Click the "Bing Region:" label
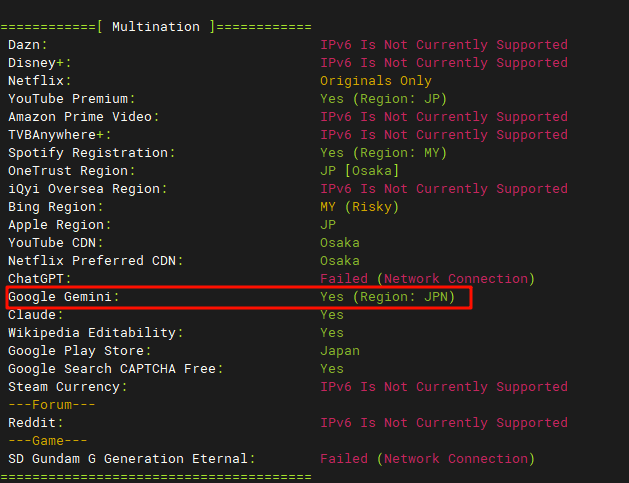Screen dimensions: 629x483 [56, 207]
